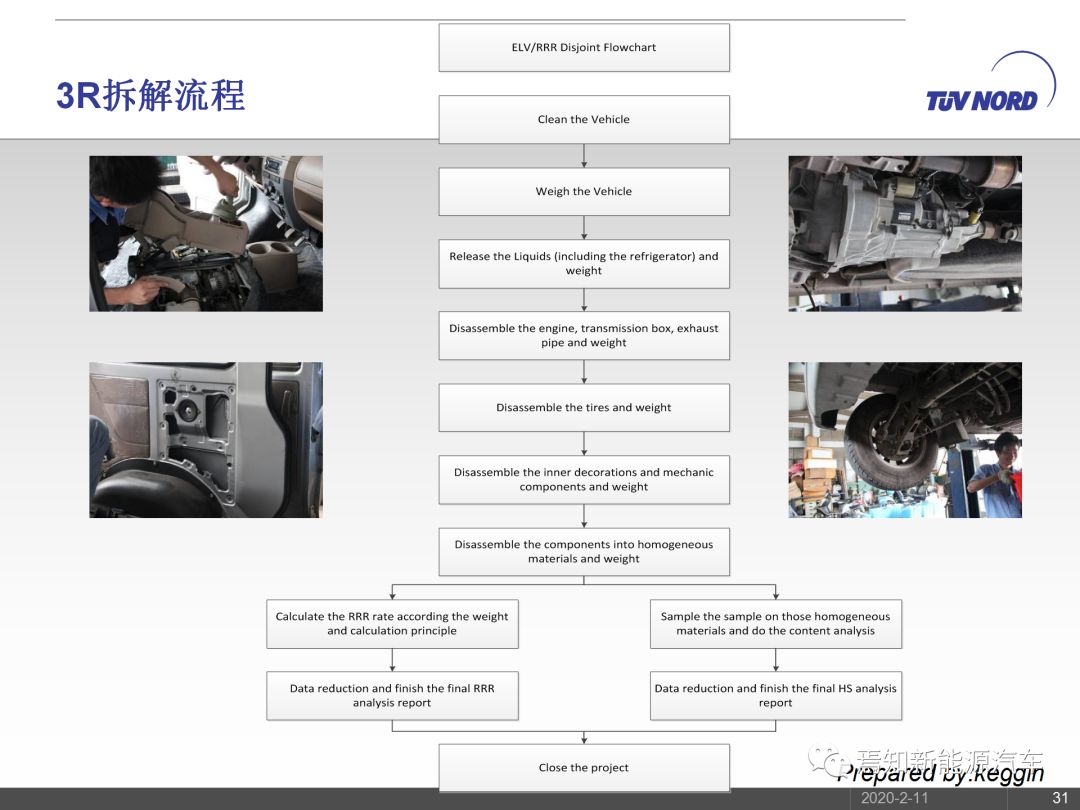The image size is (1080, 810).
Task: Click the Sample homogeneous materials box
Action: [x=775, y=624]
